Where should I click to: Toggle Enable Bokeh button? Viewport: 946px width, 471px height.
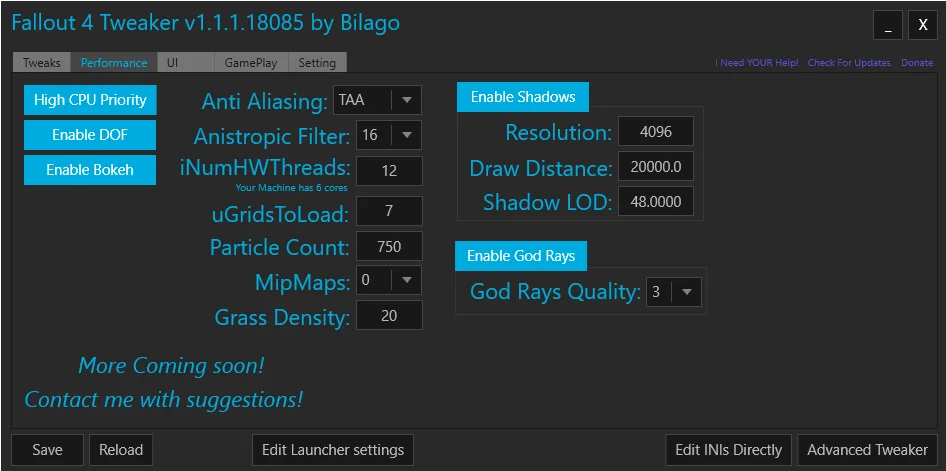point(90,170)
